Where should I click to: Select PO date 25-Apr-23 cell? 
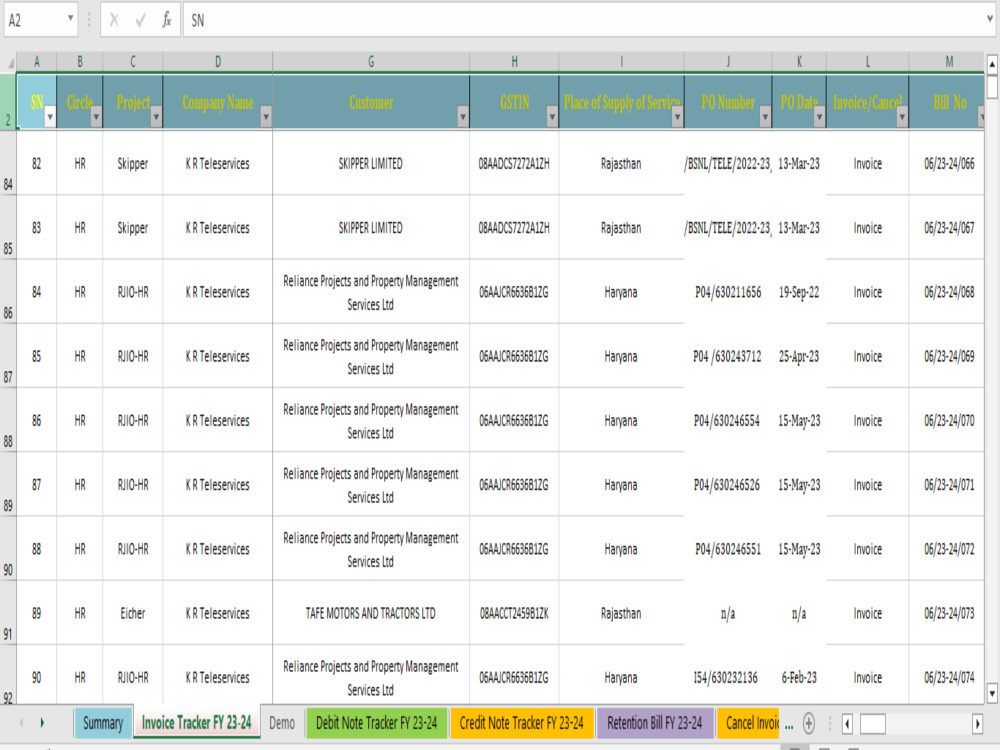798,356
